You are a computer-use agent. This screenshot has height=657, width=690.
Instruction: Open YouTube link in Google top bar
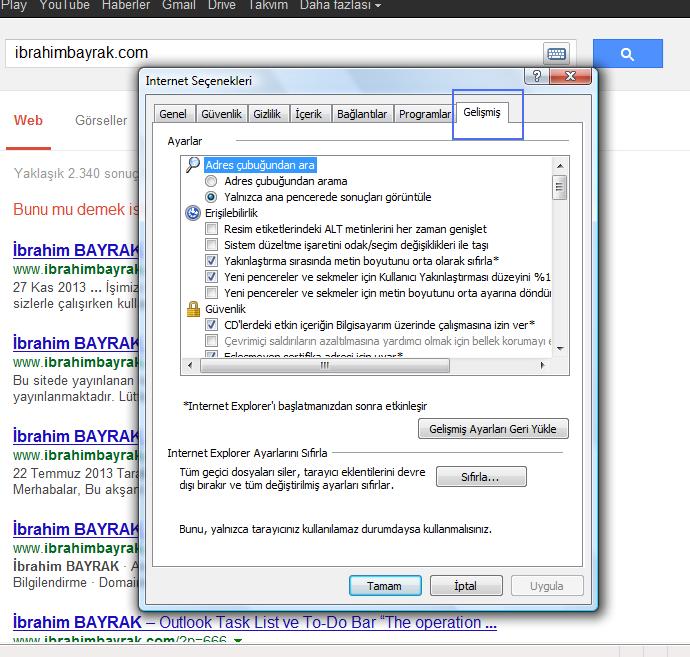click(64, 5)
